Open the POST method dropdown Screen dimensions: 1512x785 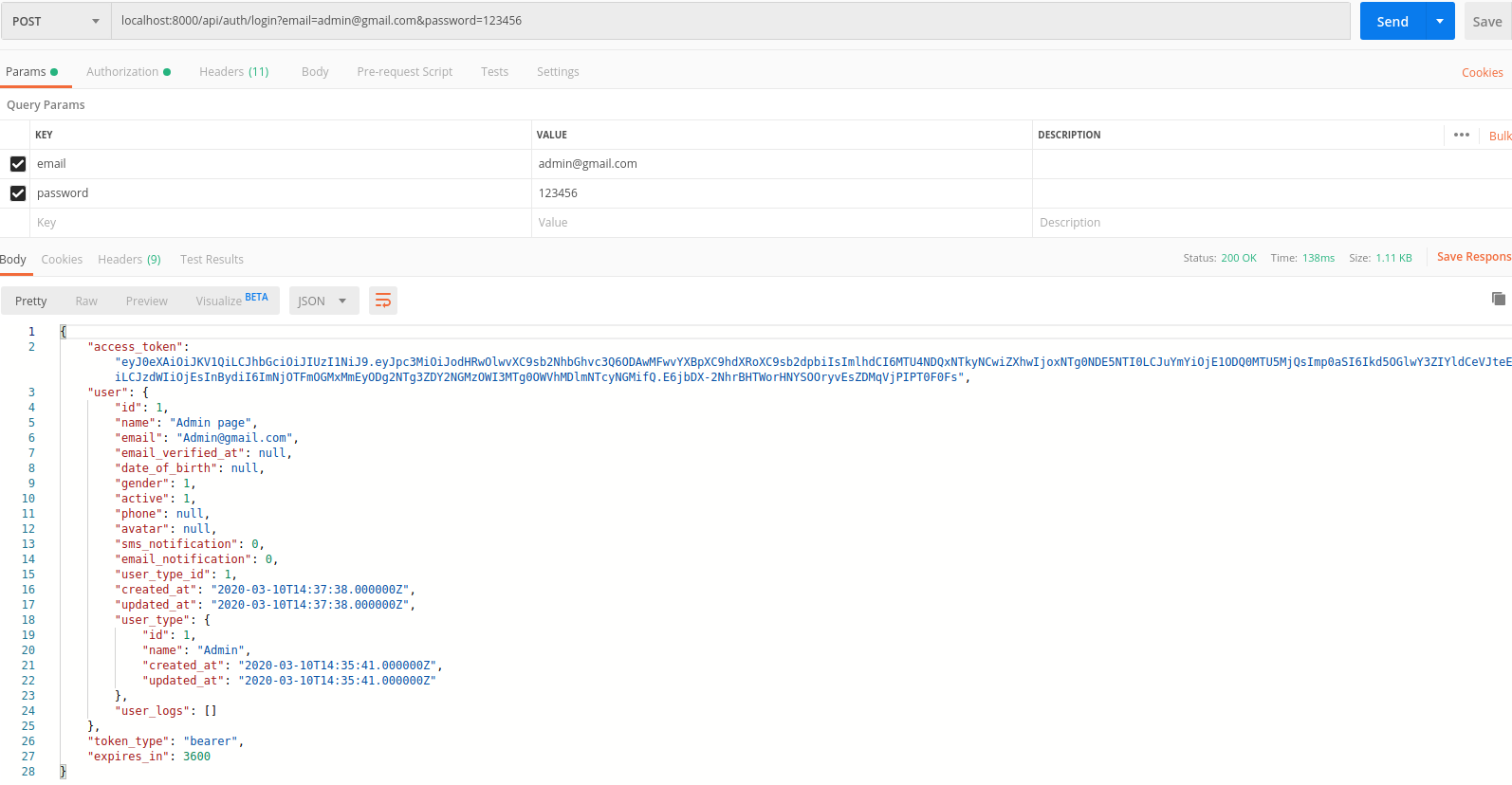point(56,21)
